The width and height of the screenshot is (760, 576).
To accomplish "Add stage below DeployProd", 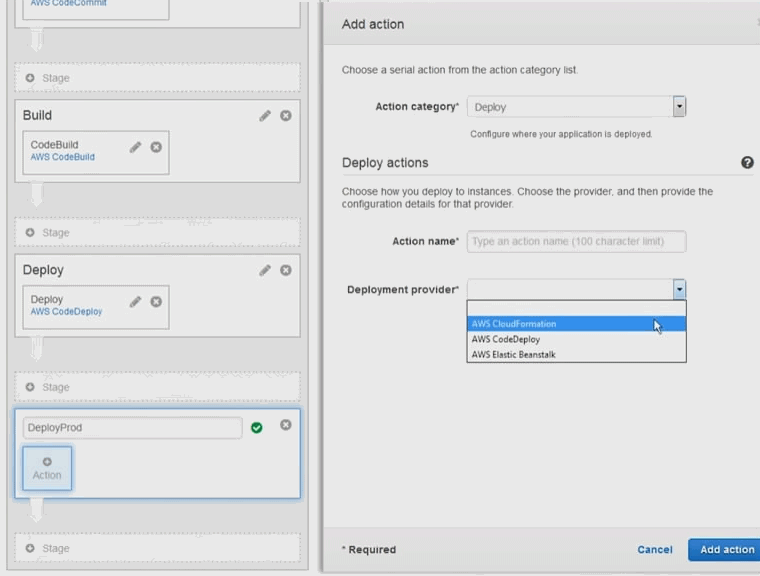I will click(x=158, y=548).
